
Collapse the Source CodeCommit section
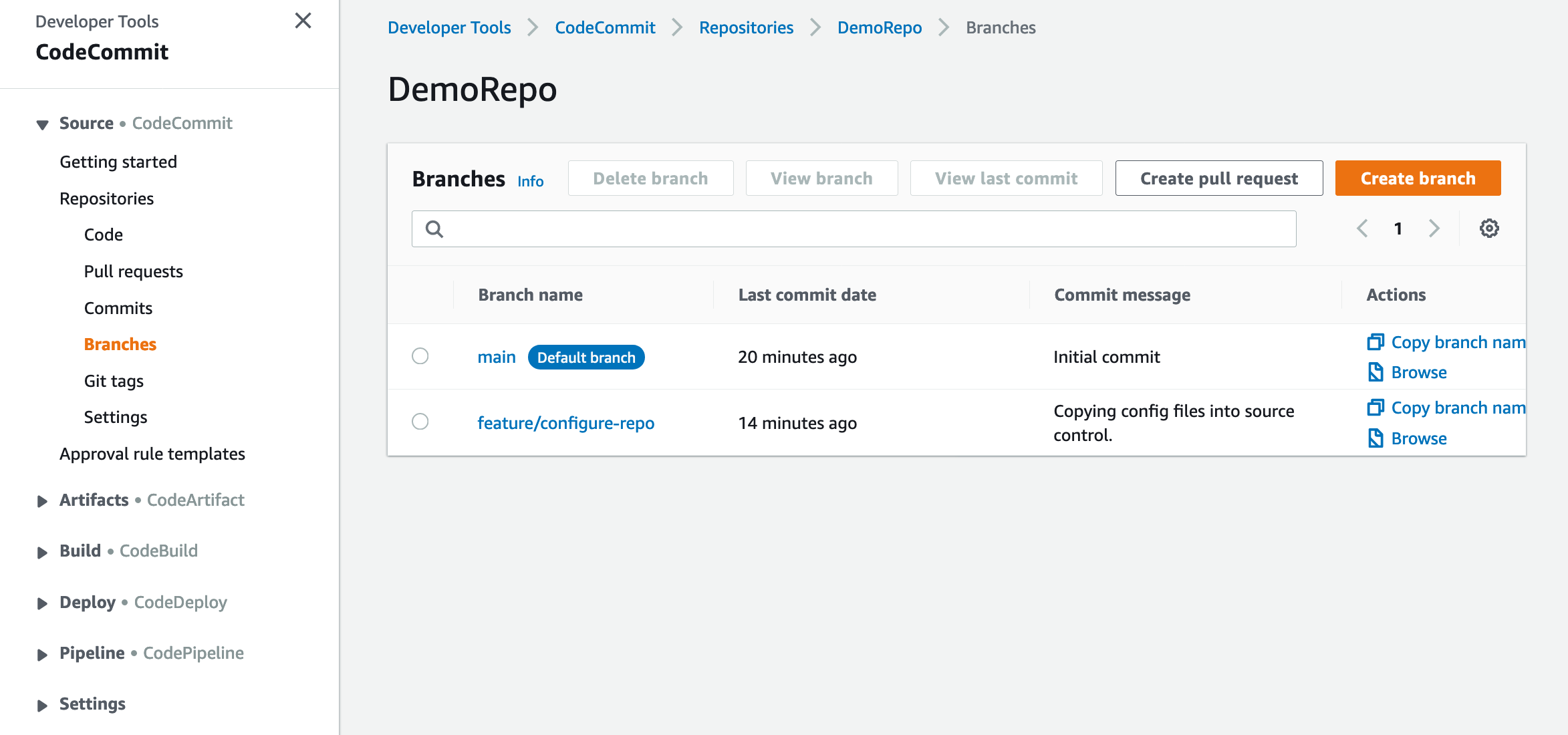(x=42, y=124)
